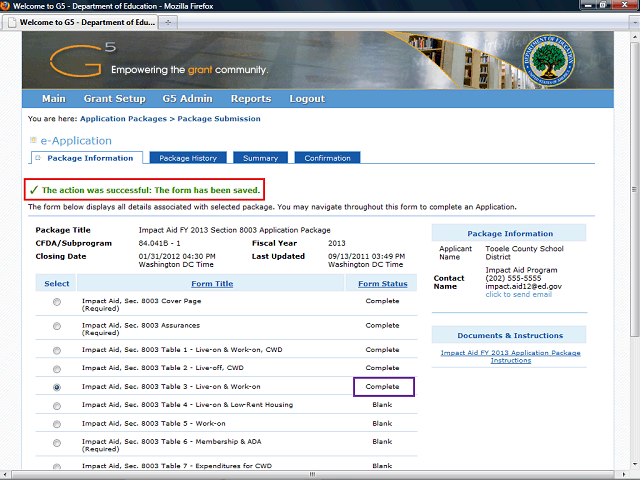640x480 pixels.
Task: Select Table 6 Membership & ADA radio button
Action: pos(56,445)
